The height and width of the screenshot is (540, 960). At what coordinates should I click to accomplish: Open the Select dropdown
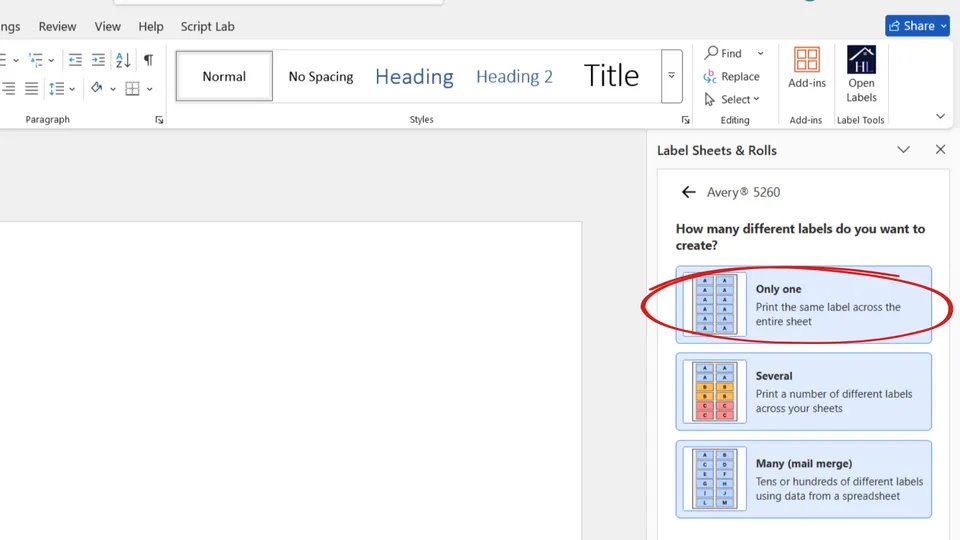click(732, 99)
